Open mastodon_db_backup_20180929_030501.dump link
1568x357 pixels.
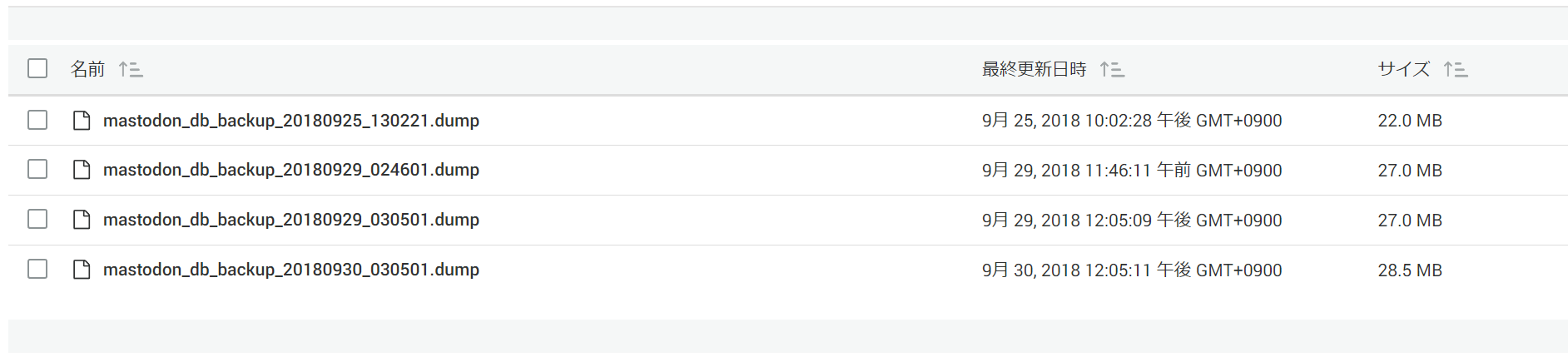(291, 220)
